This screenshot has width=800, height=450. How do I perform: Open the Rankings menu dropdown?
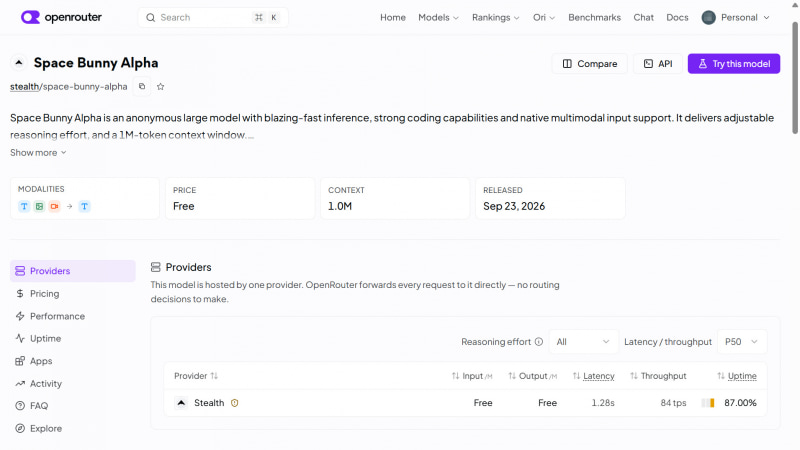pos(495,17)
